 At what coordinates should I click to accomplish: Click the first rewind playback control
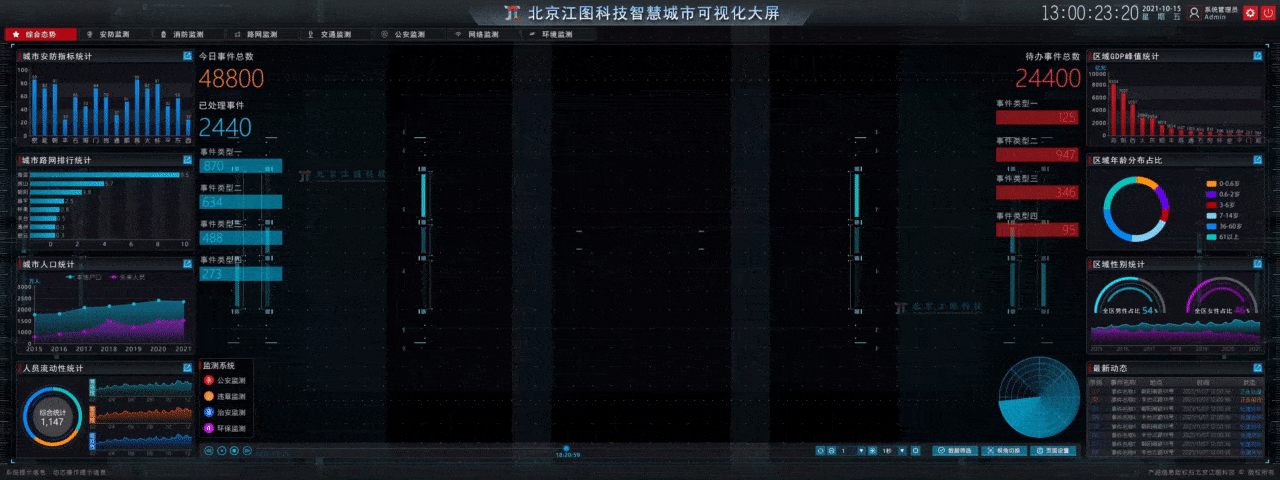point(209,450)
